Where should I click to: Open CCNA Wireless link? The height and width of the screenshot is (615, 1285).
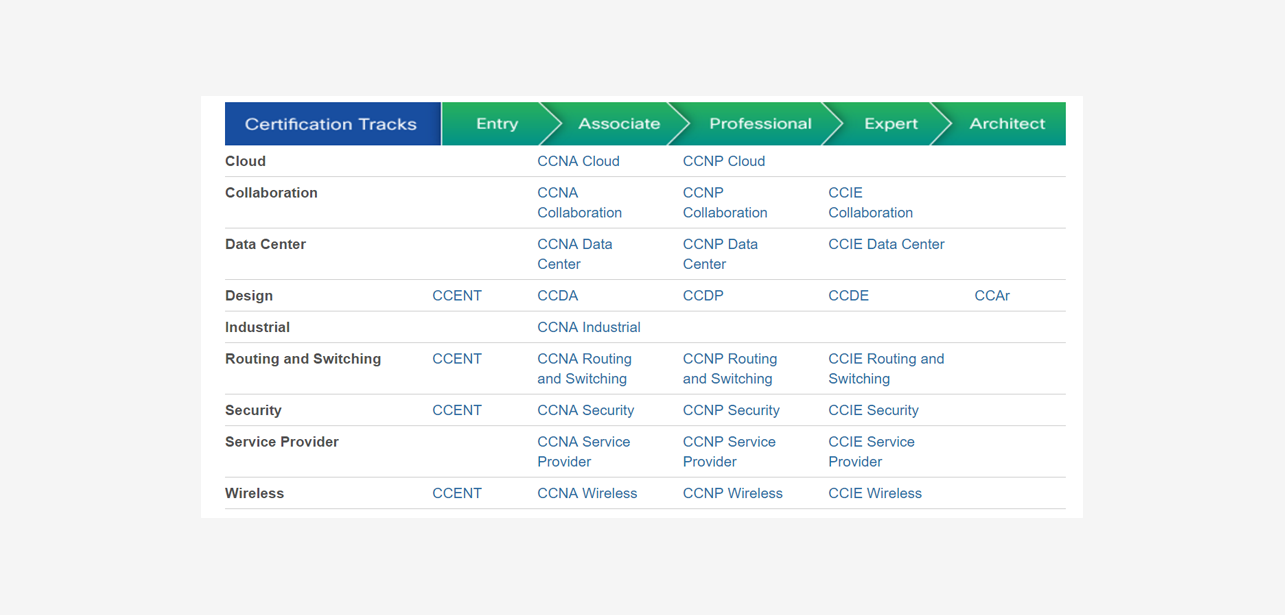587,493
